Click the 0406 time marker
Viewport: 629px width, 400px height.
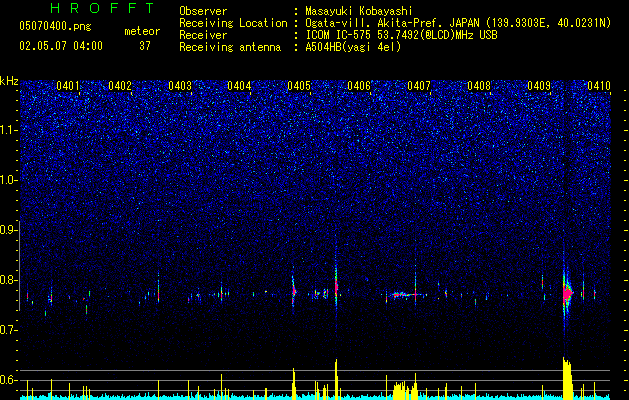pos(359,86)
